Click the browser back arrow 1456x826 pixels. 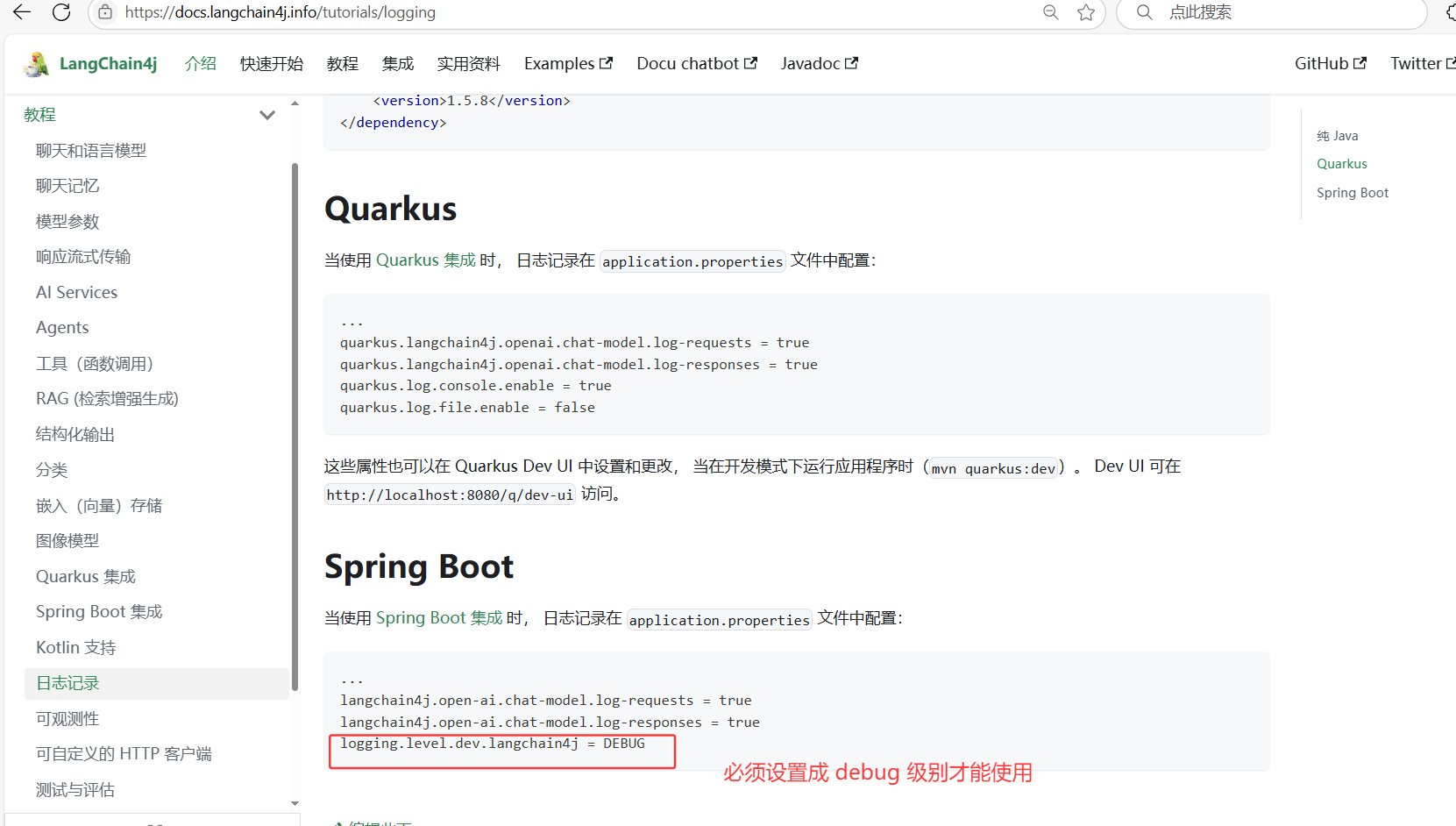coord(22,12)
